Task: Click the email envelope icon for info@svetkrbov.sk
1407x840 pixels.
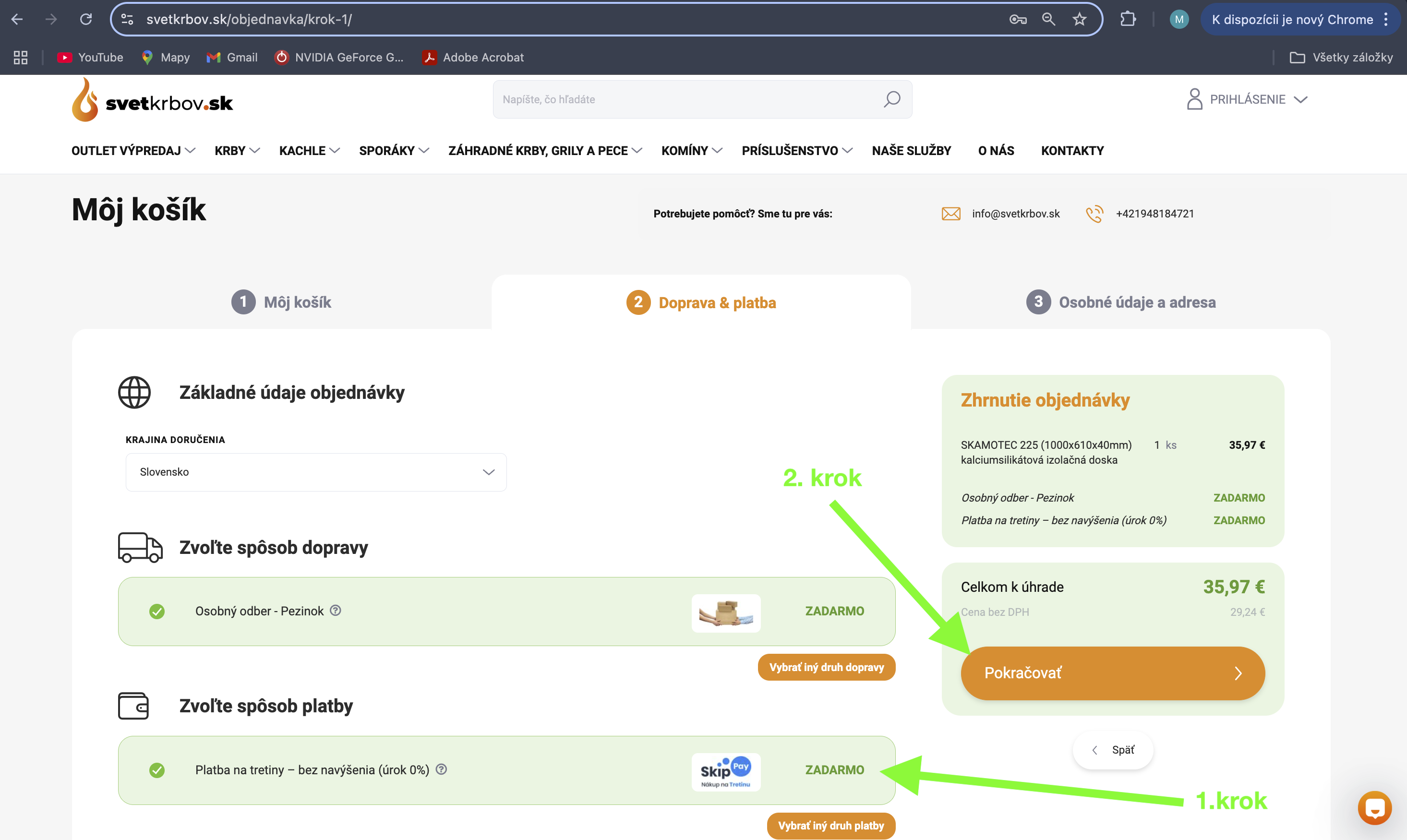Action: (951, 214)
